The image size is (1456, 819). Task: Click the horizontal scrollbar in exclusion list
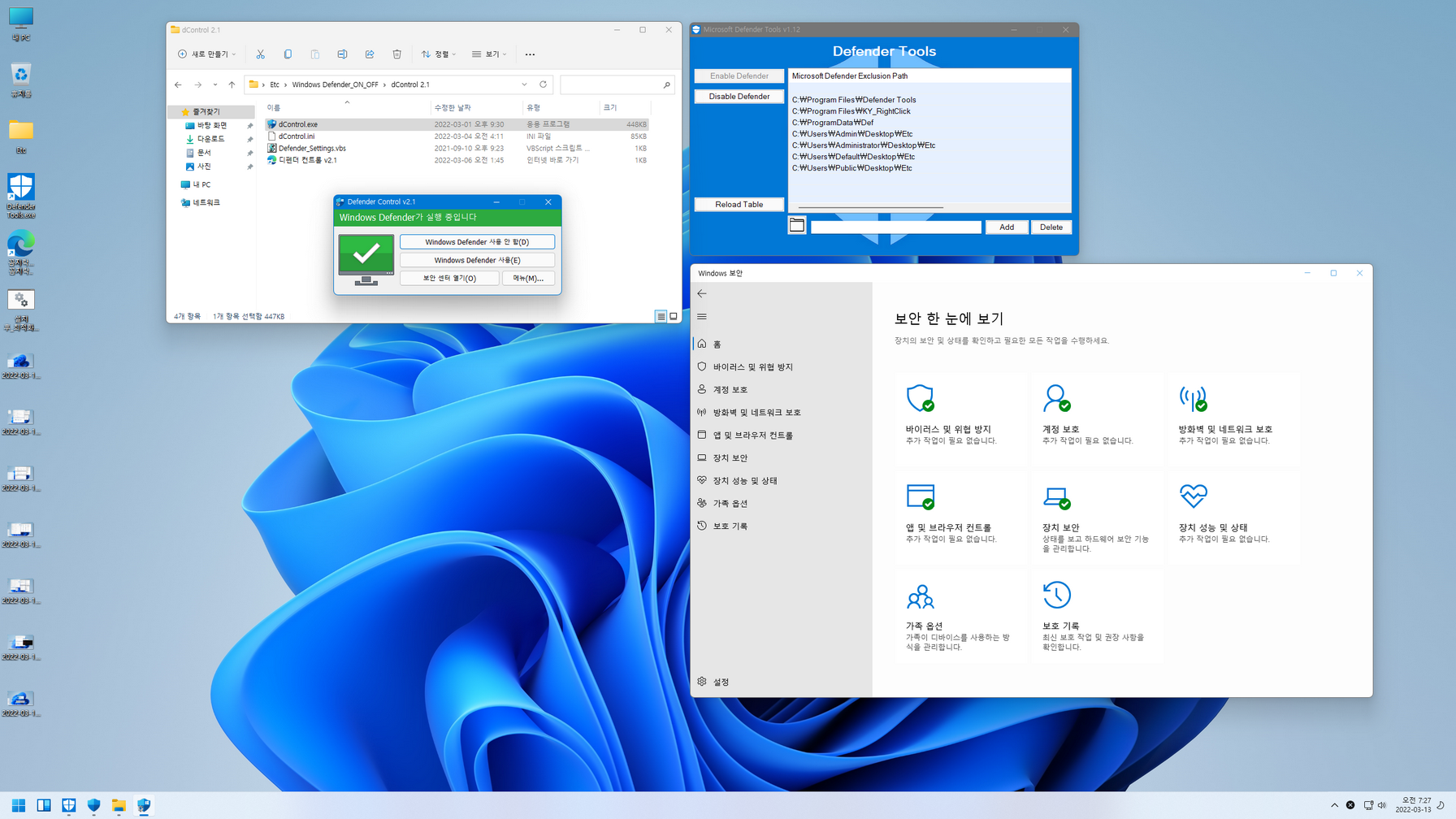[x=870, y=207]
